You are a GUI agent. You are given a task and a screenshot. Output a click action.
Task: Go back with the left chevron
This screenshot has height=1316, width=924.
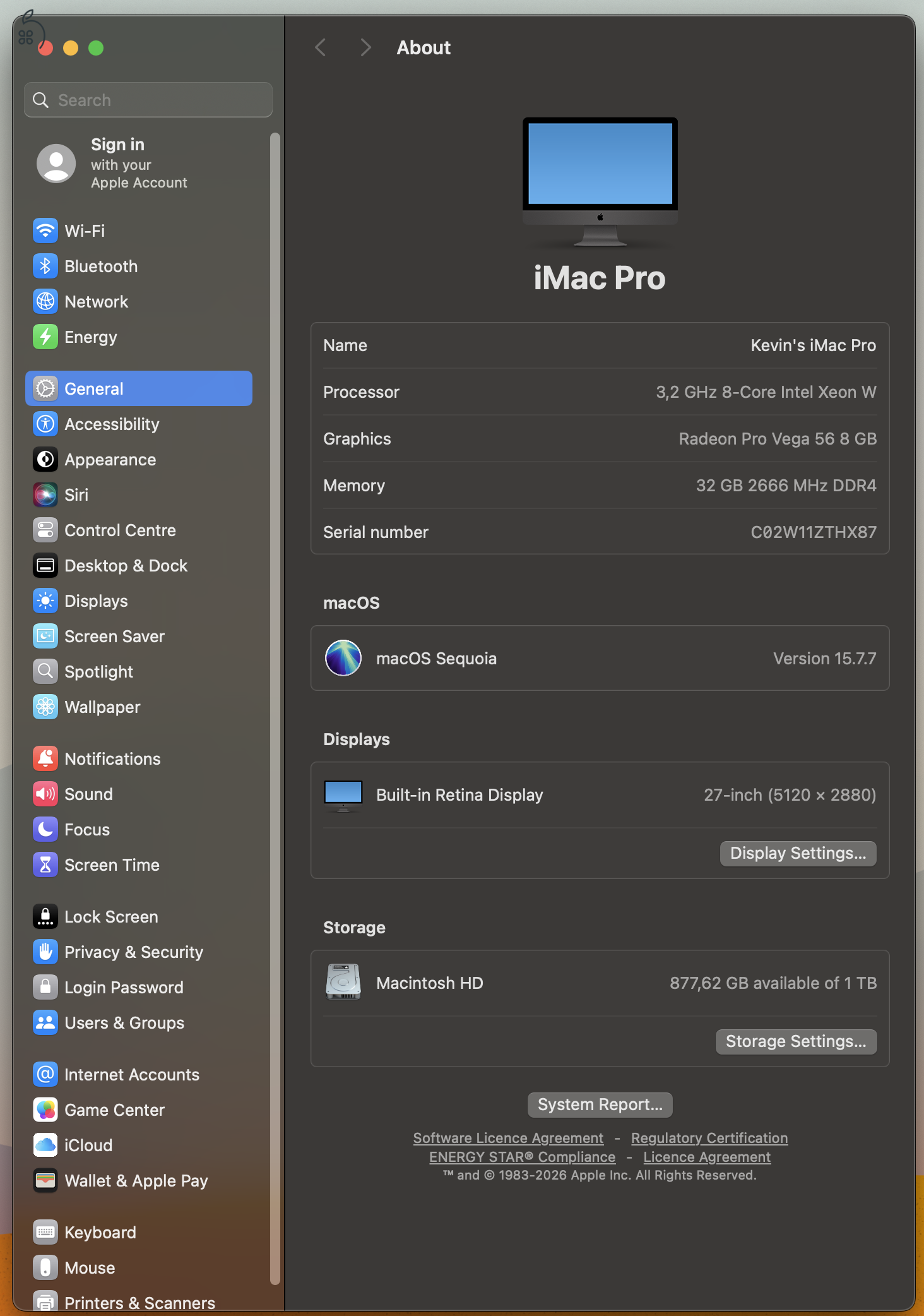pos(321,47)
